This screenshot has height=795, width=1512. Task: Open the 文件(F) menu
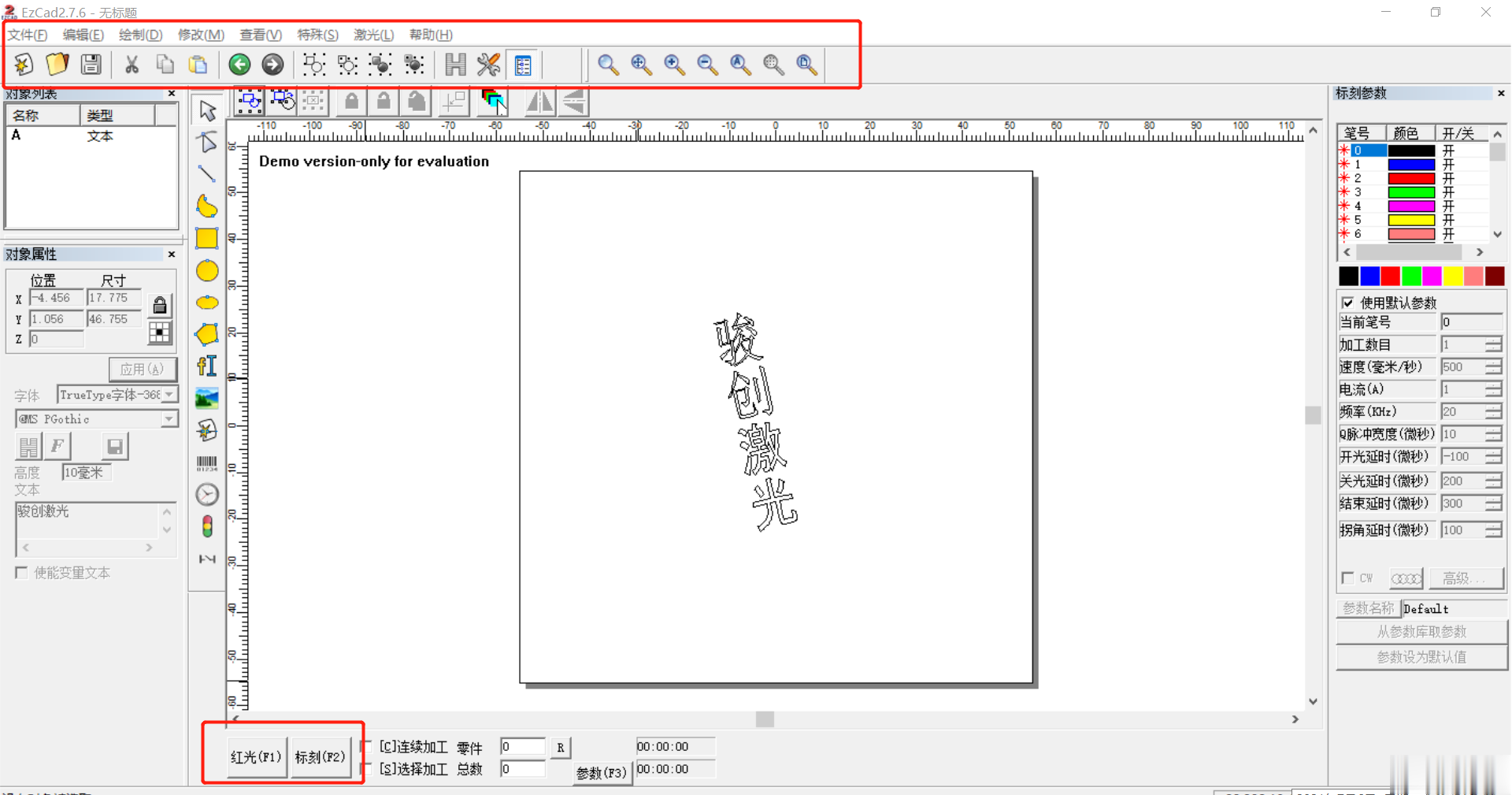point(28,35)
